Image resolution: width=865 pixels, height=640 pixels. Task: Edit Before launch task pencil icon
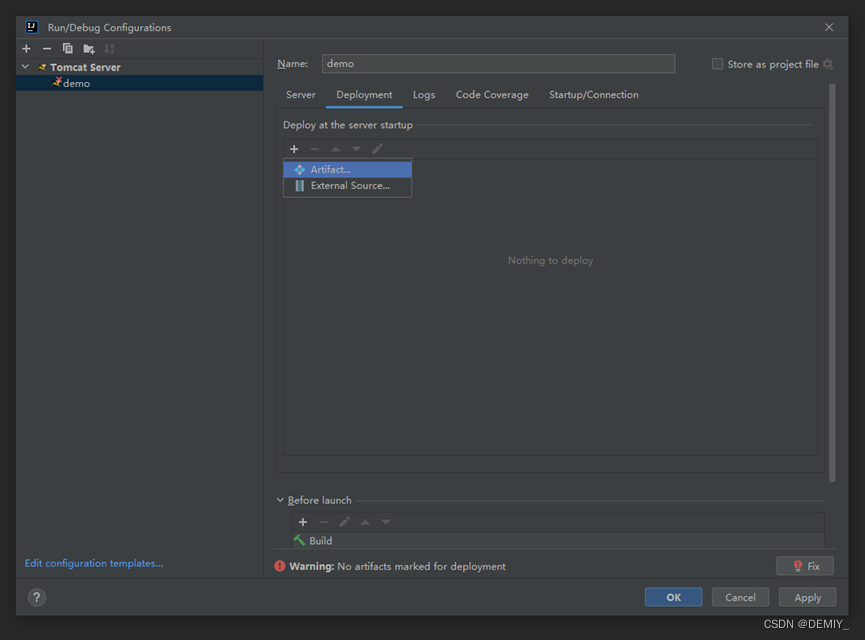345,522
